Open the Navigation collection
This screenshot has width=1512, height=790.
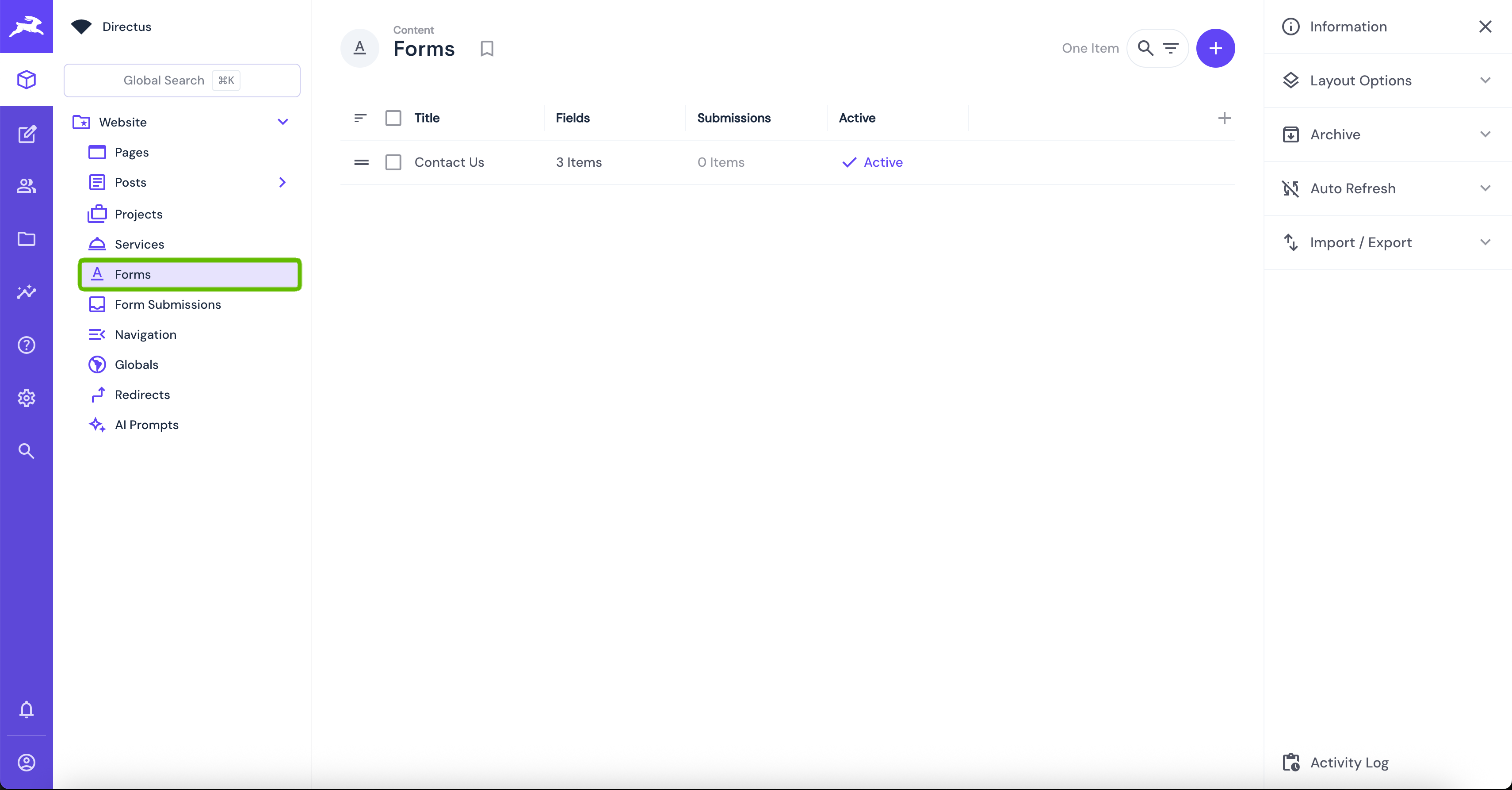(x=145, y=334)
